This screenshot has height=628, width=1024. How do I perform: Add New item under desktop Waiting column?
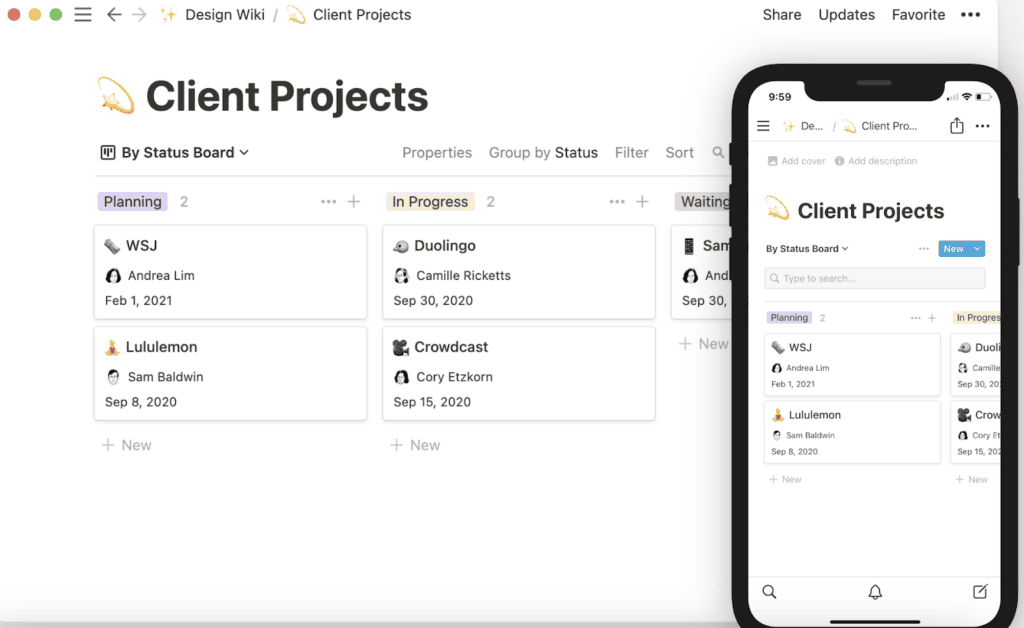pyautogui.click(x=703, y=344)
